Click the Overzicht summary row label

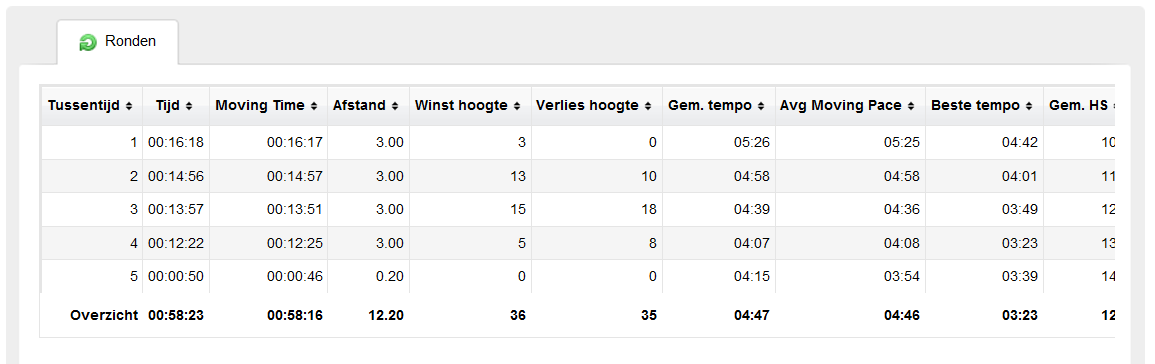tap(104, 315)
